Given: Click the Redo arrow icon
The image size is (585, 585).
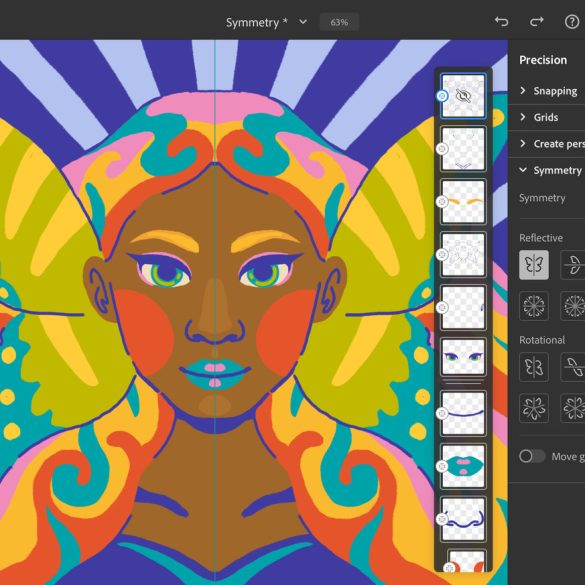Looking at the screenshot, I should pos(536,22).
